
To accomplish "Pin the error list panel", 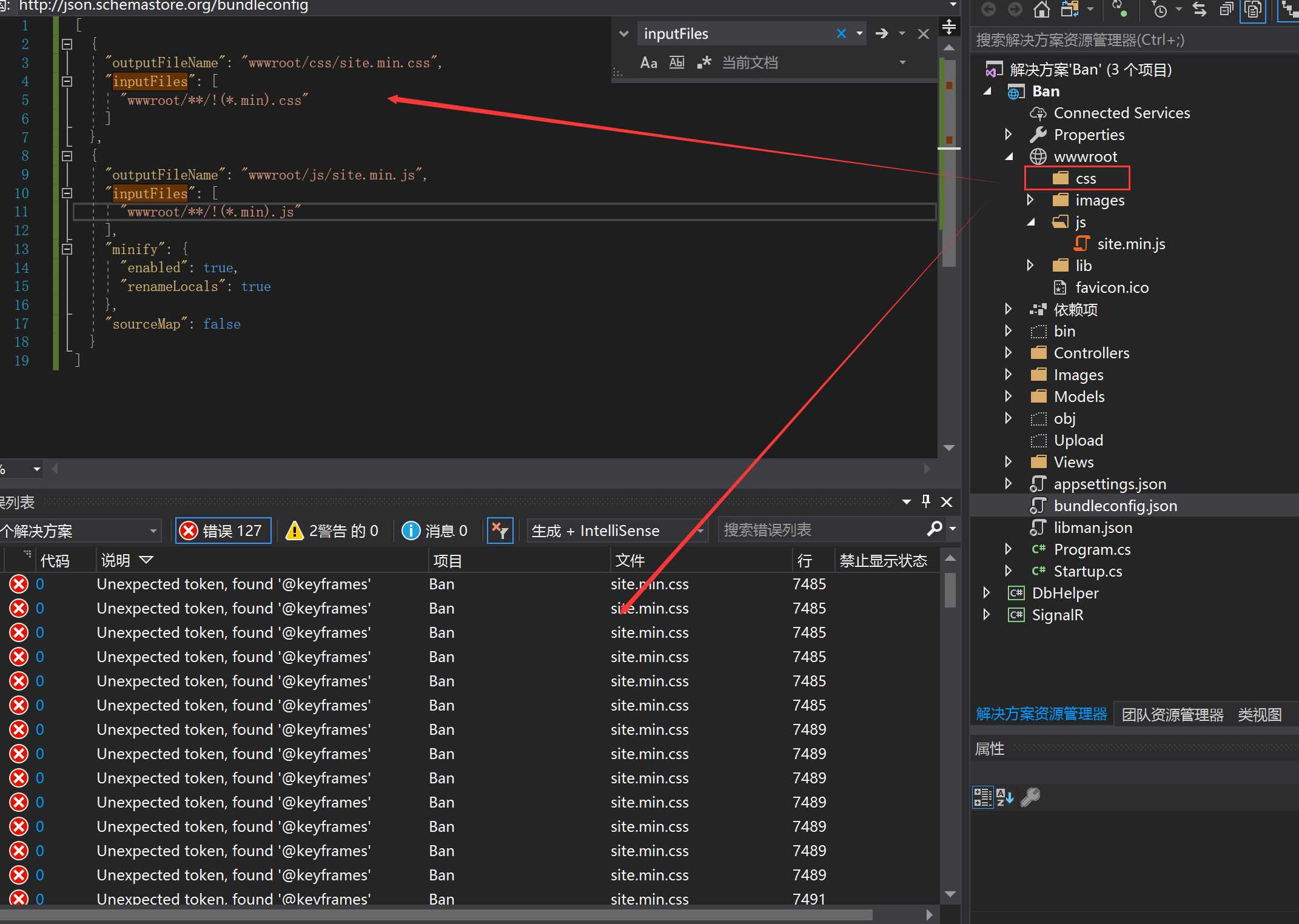I will coord(925,501).
